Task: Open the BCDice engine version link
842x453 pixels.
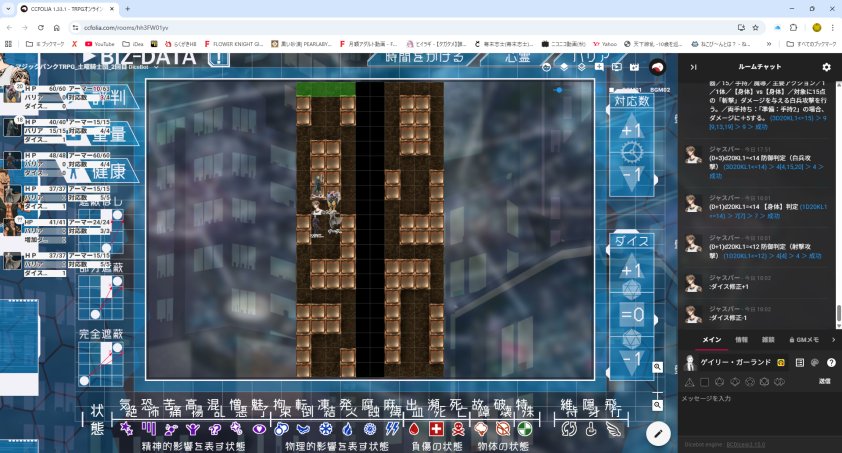Action: coord(745,444)
